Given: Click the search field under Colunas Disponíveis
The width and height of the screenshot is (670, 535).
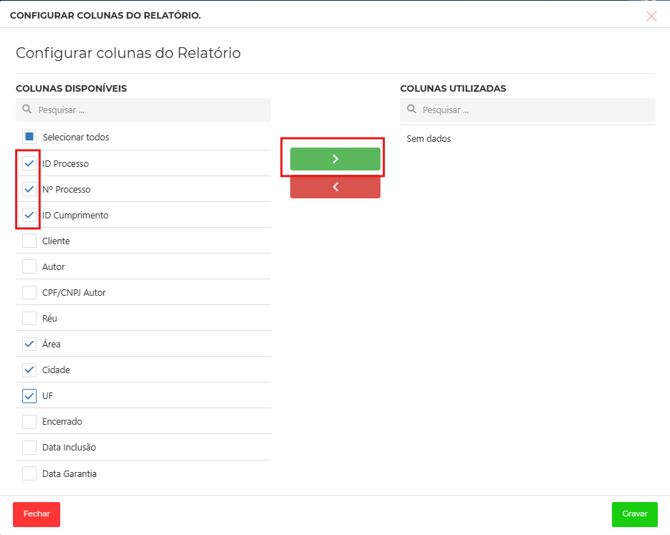Looking at the screenshot, I should (x=150, y=110).
